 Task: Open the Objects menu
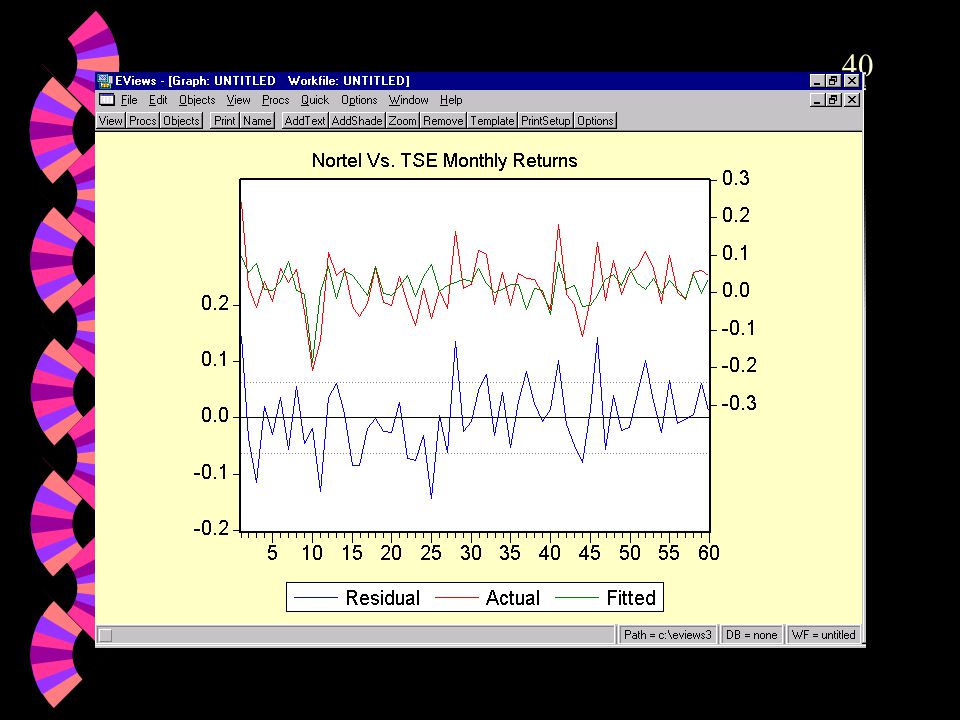pos(197,100)
